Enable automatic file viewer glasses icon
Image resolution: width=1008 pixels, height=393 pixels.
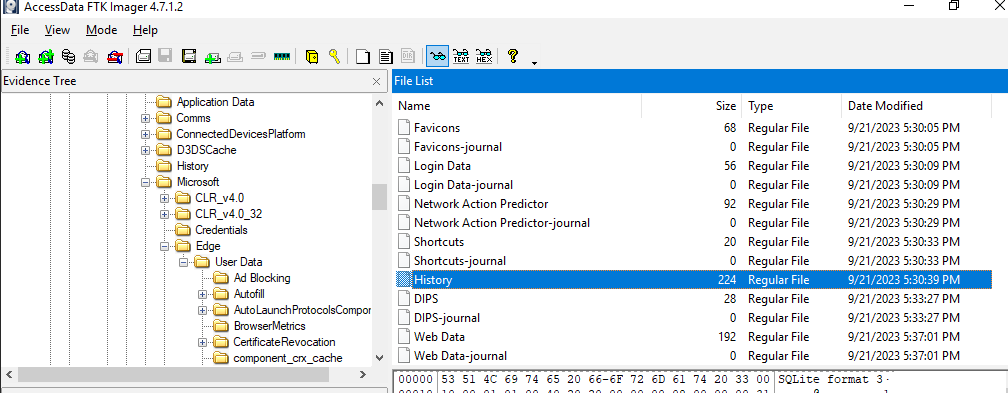coord(438,56)
